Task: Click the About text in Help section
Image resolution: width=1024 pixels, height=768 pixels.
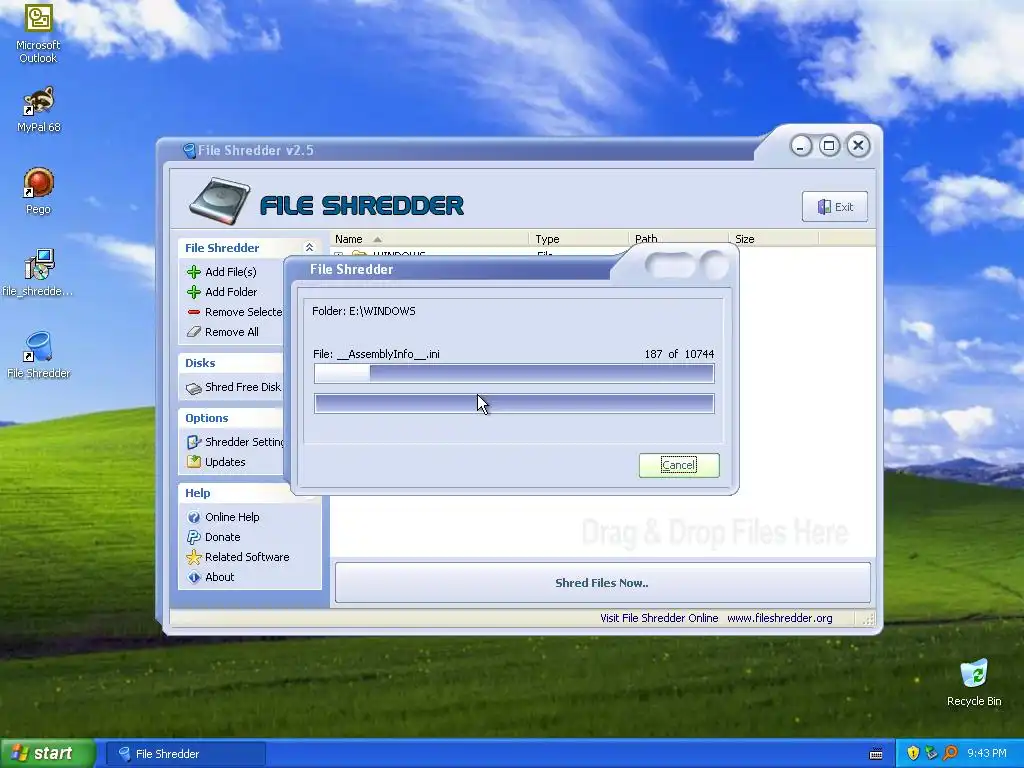Action: pos(219,577)
